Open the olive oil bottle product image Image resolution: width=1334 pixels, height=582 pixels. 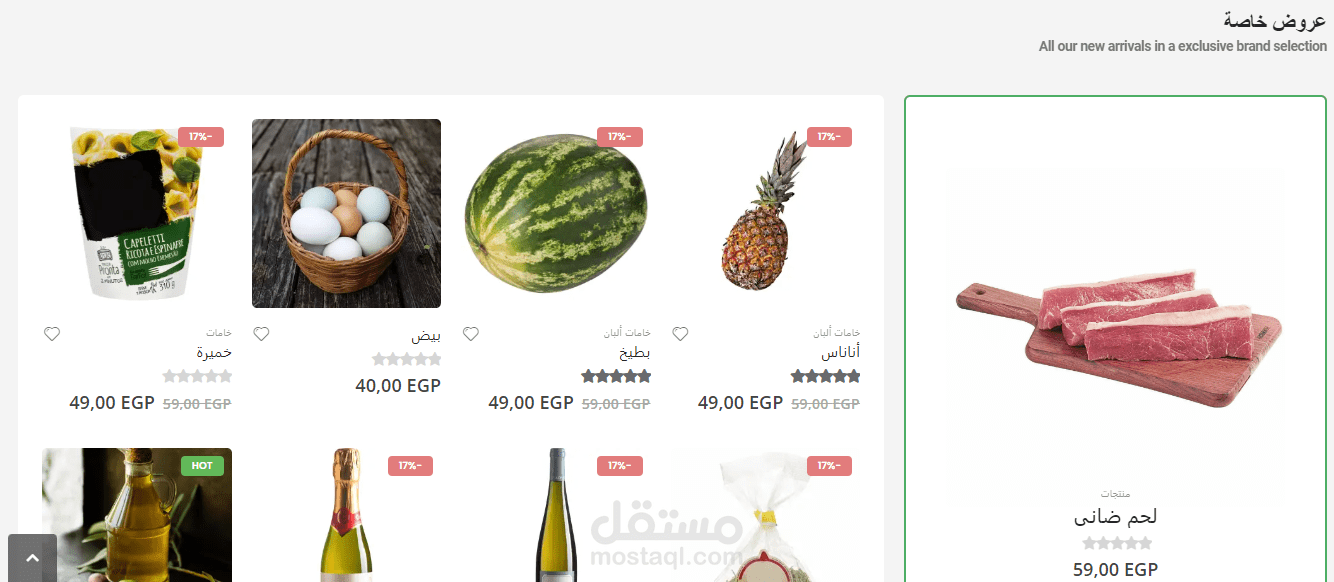point(137,515)
